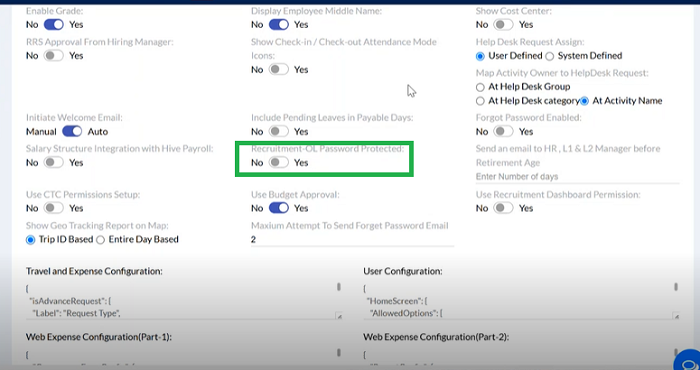Disable the Use Budget Approval switch
This screenshot has width=700, height=370.
[279, 208]
